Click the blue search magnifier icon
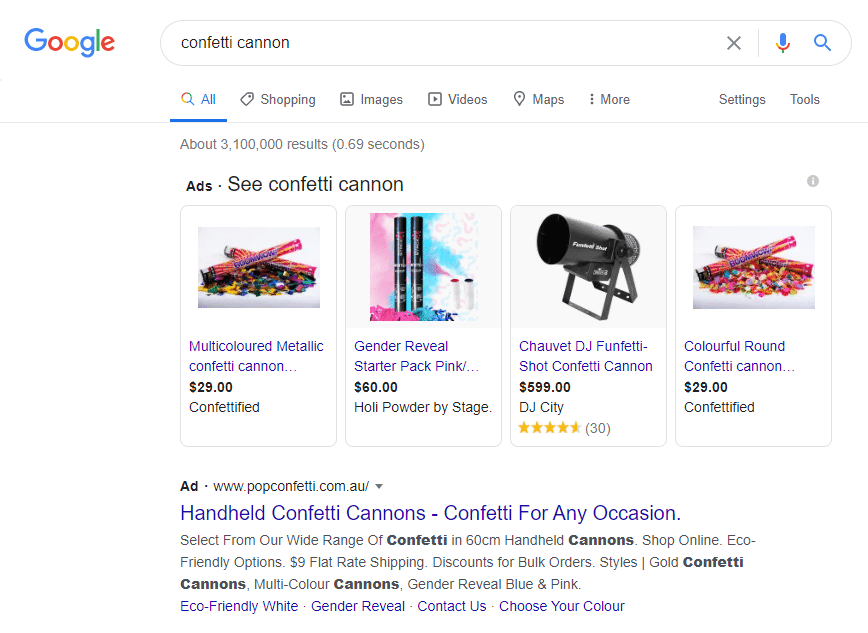The image size is (868, 633). 823,43
